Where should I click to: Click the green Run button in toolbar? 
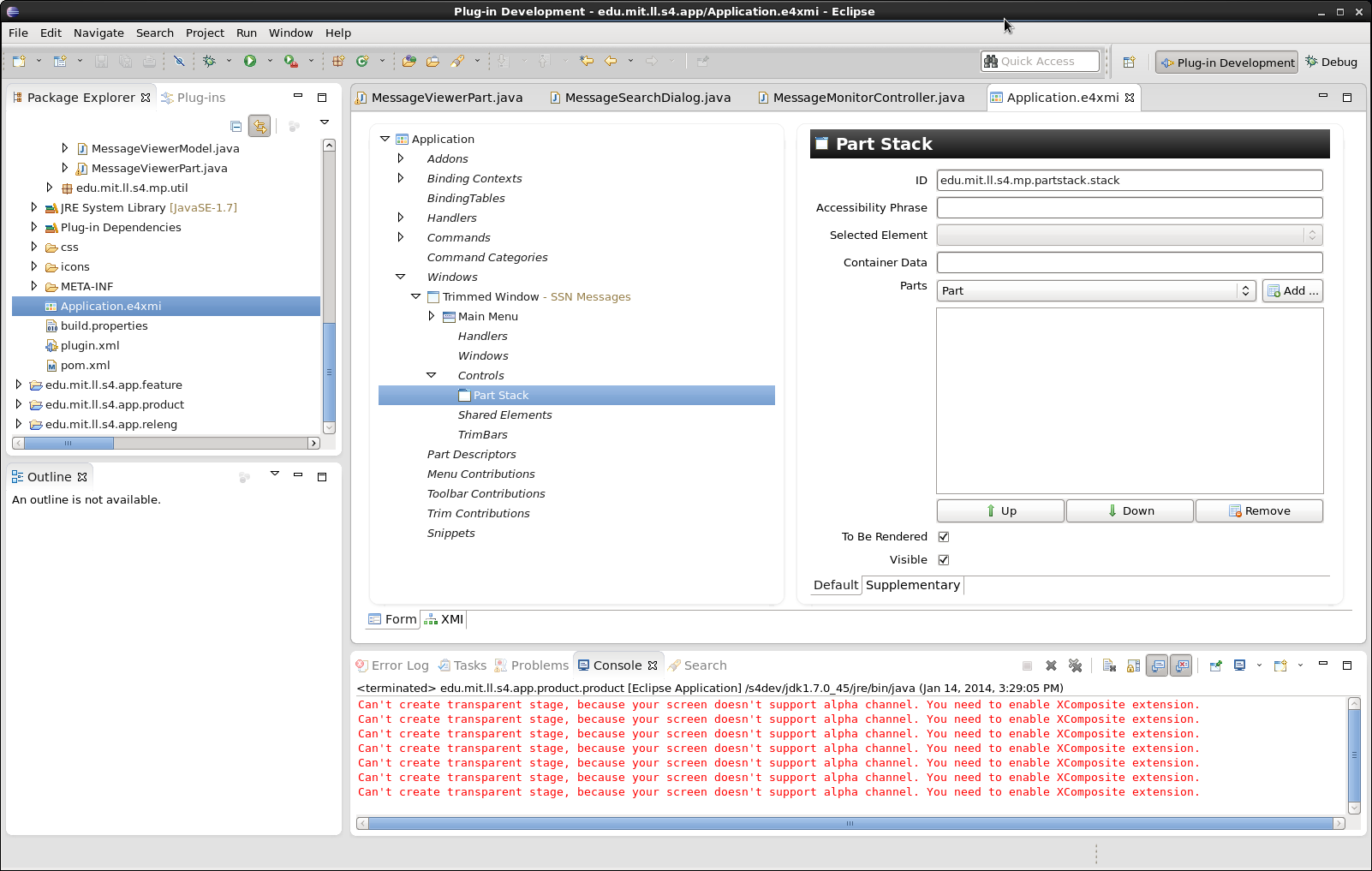[x=250, y=61]
